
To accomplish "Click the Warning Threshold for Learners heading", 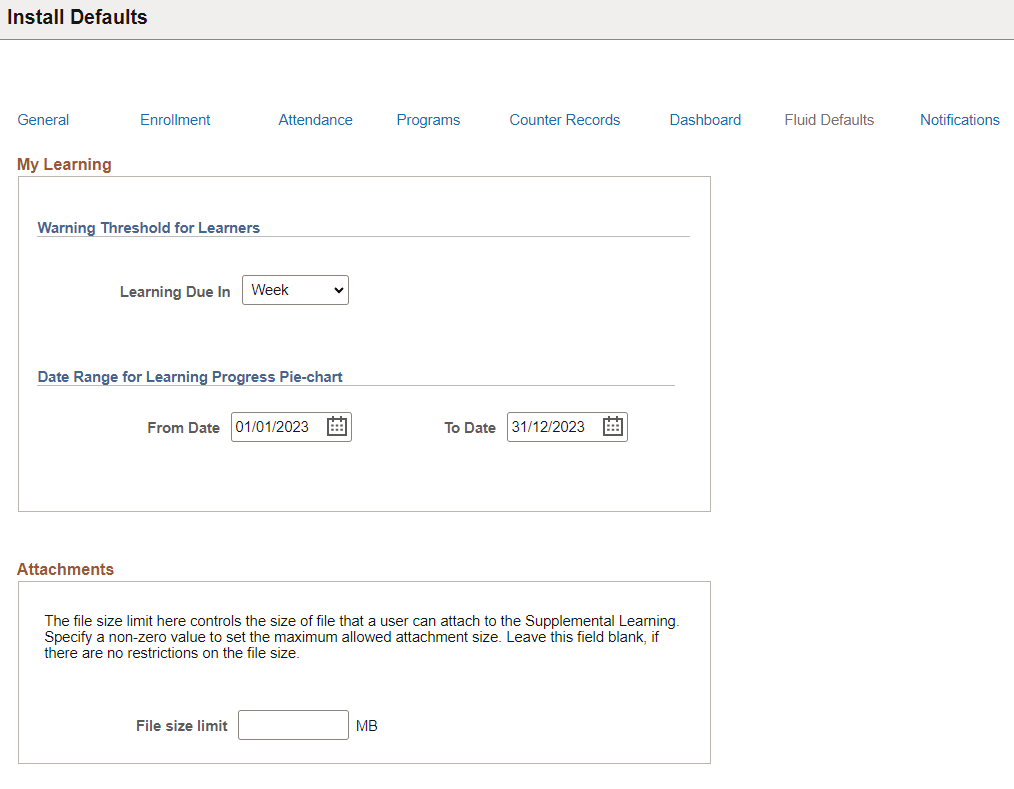I will pos(149,228).
